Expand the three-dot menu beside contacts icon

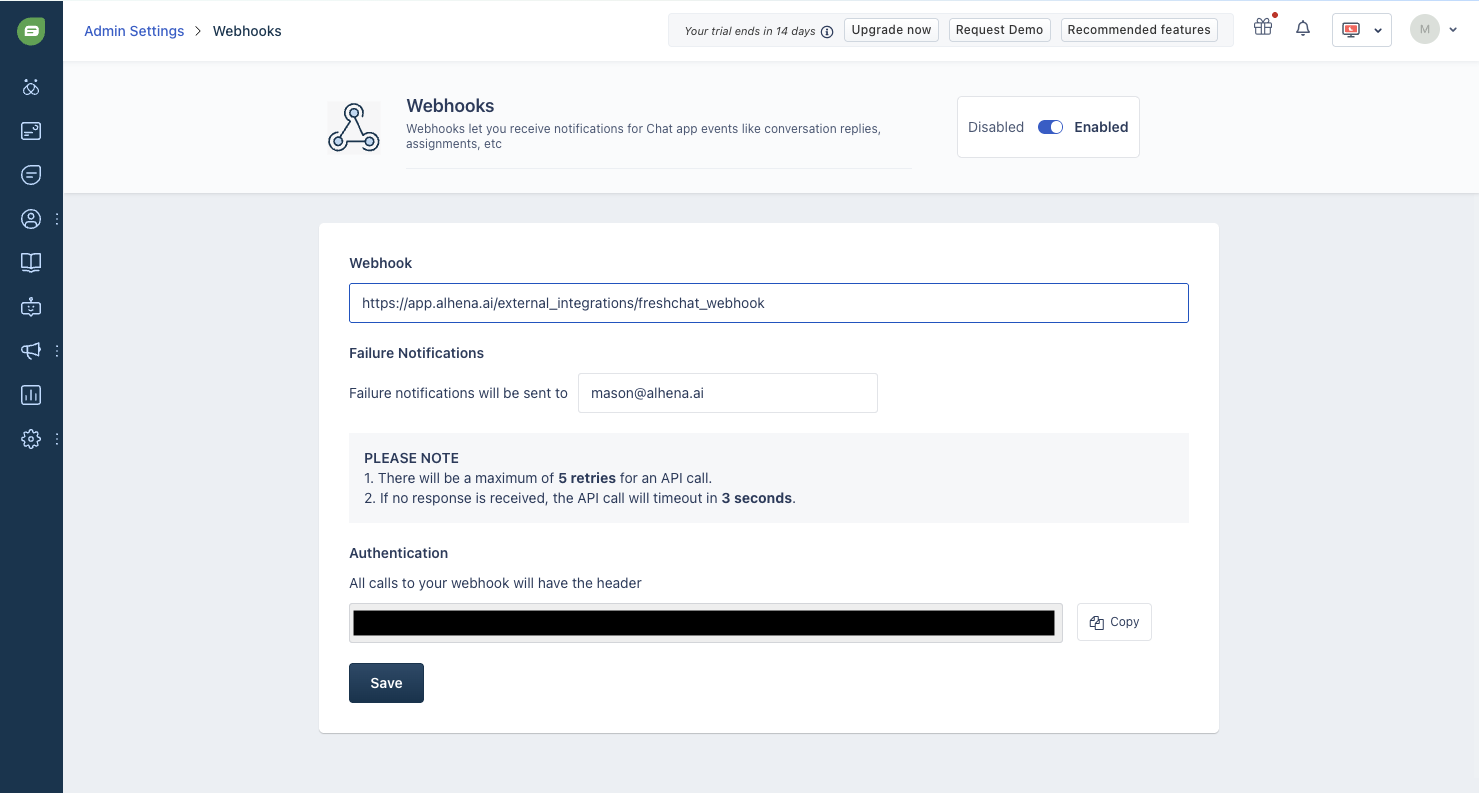click(57, 219)
